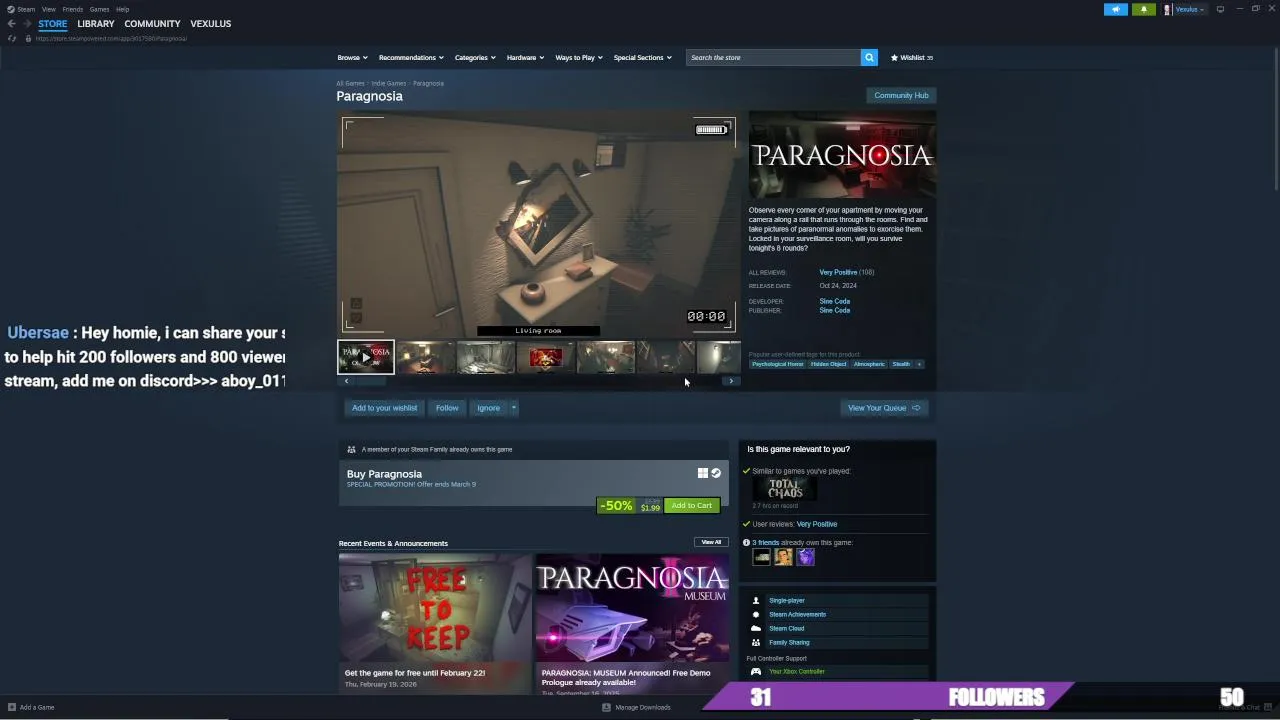Open the Paragnosia Museum announcement card

632,623
